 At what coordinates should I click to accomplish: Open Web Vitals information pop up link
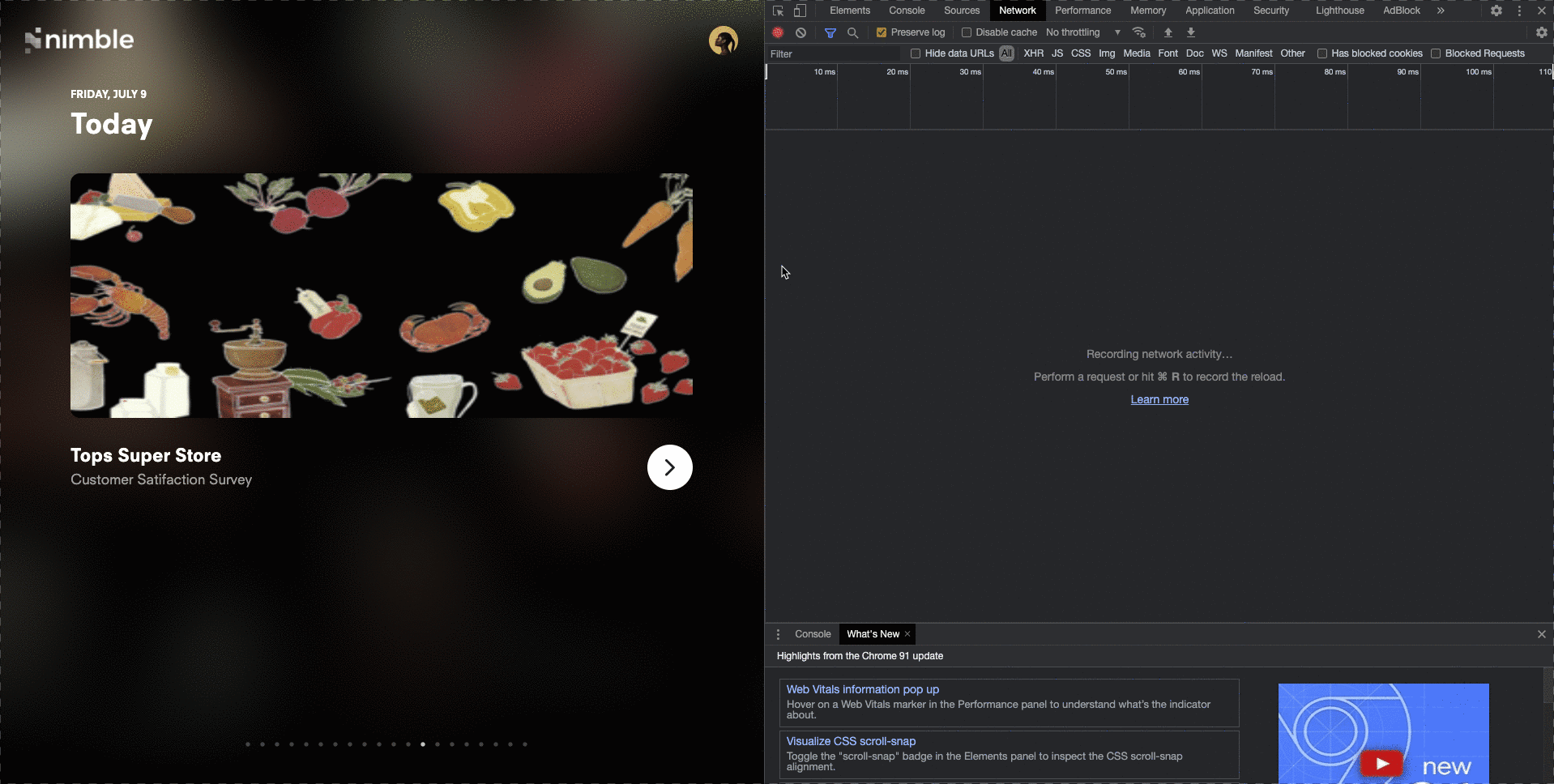[x=862, y=689]
